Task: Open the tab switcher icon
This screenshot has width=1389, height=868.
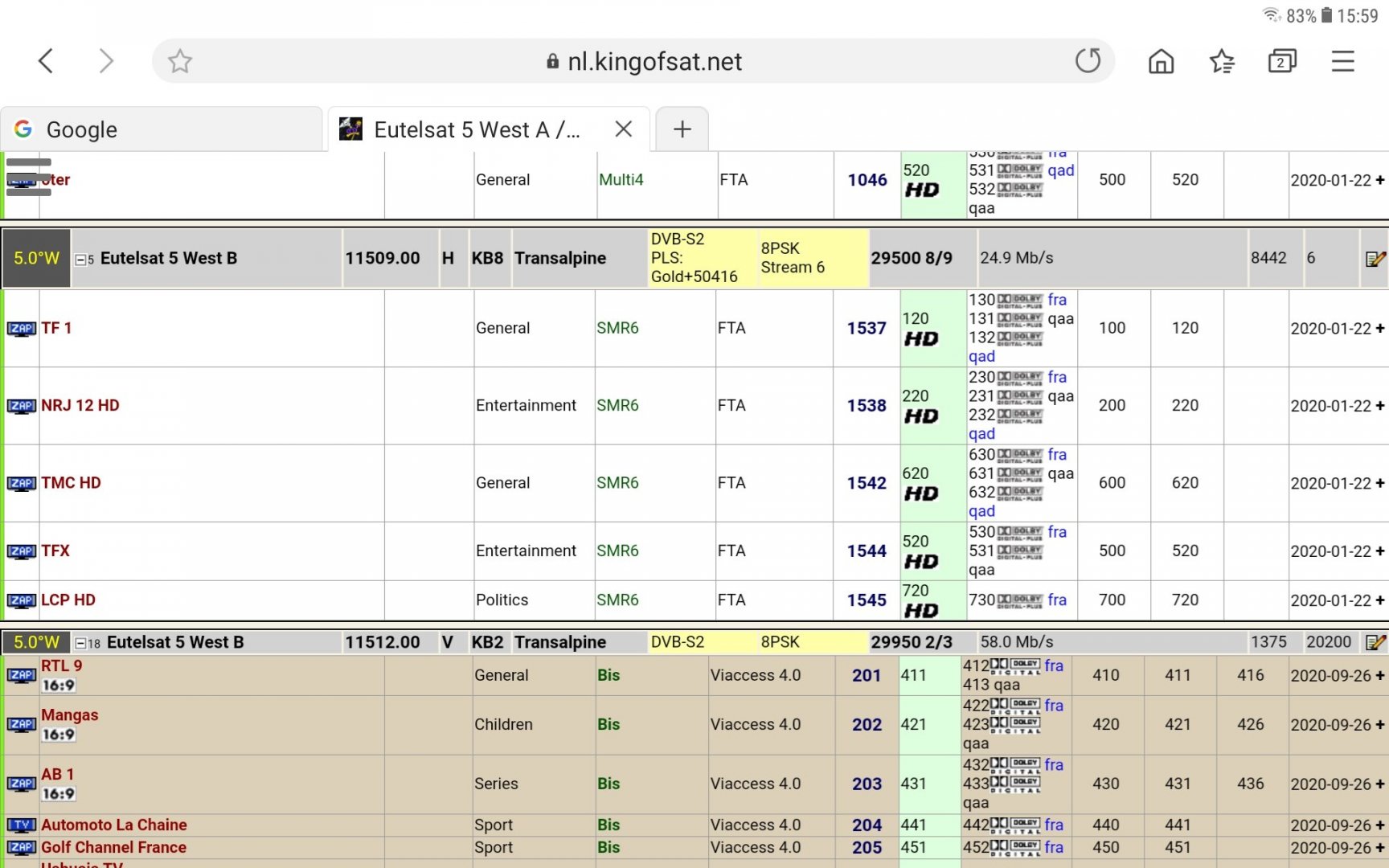Action: pos(1282,60)
